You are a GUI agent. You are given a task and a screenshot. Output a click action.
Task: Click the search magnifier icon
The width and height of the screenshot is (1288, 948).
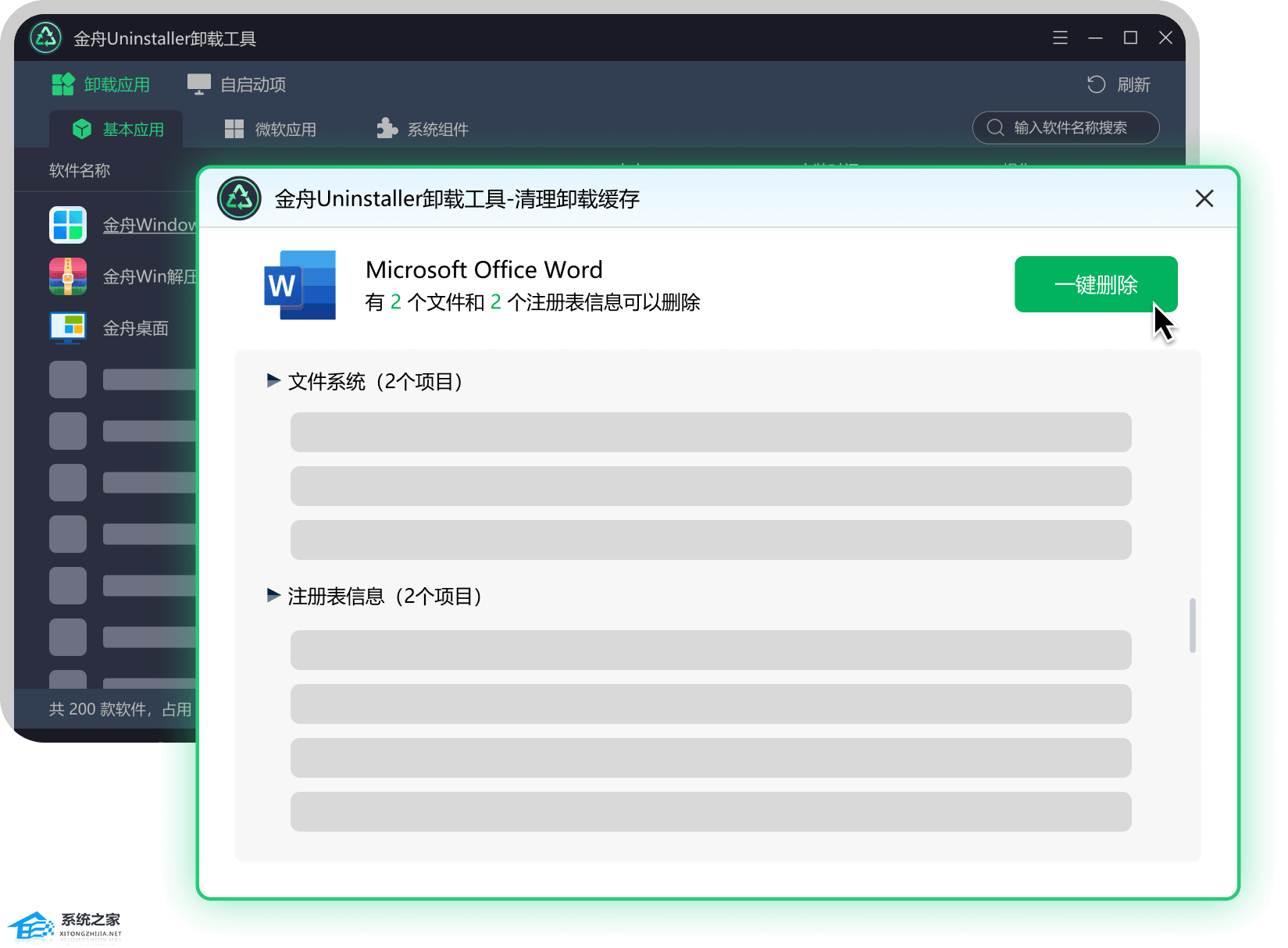pyautogui.click(x=995, y=127)
